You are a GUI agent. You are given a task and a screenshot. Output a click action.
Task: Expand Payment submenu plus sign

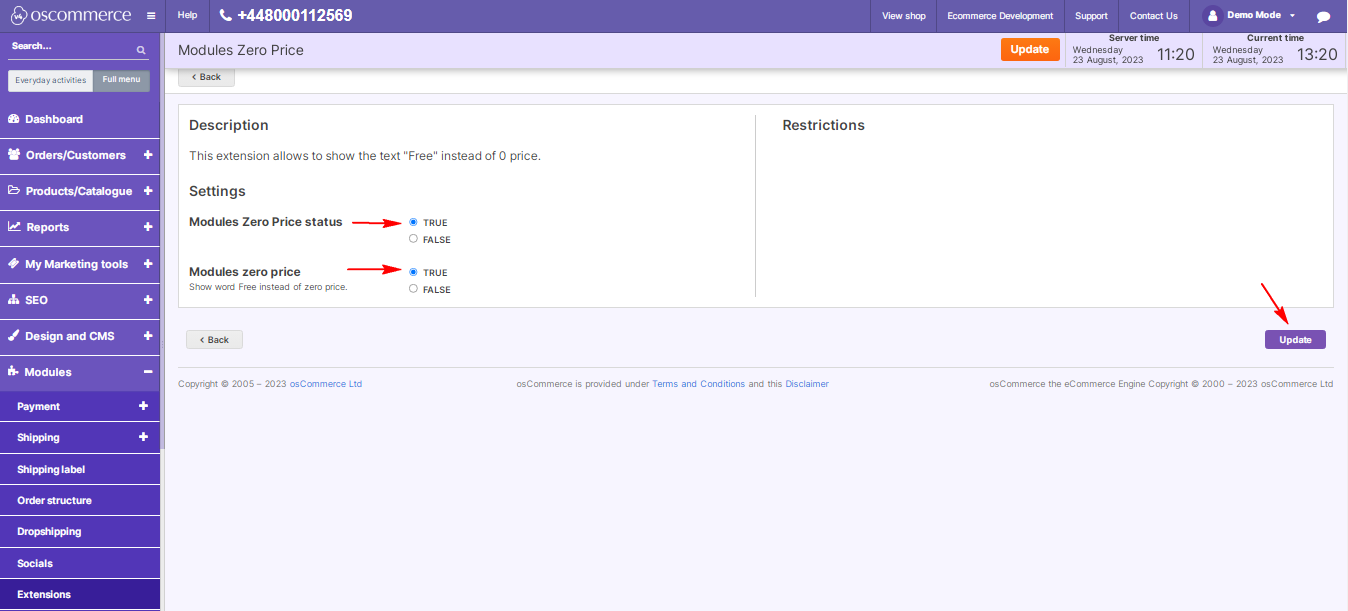[143, 406]
